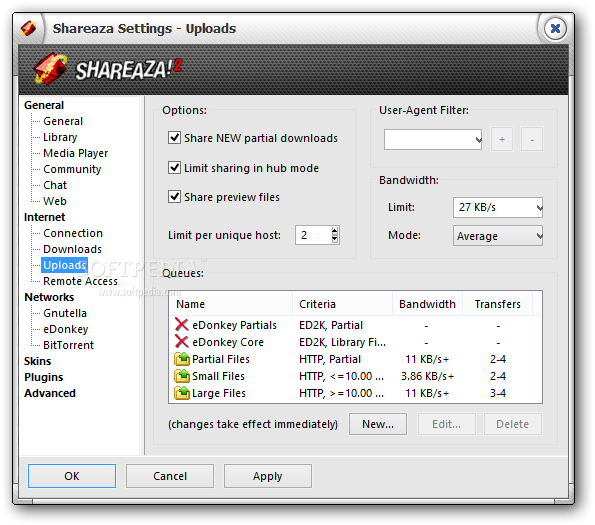Decrease Limit per unique host value

pyautogui.click(x=334, y=239)
